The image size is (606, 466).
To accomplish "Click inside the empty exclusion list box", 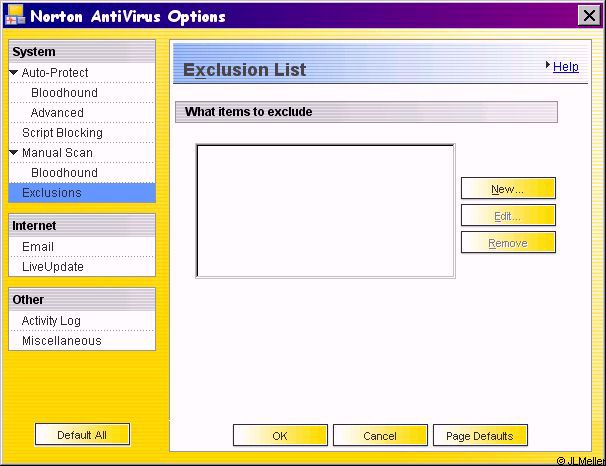I will pos(325,210).
